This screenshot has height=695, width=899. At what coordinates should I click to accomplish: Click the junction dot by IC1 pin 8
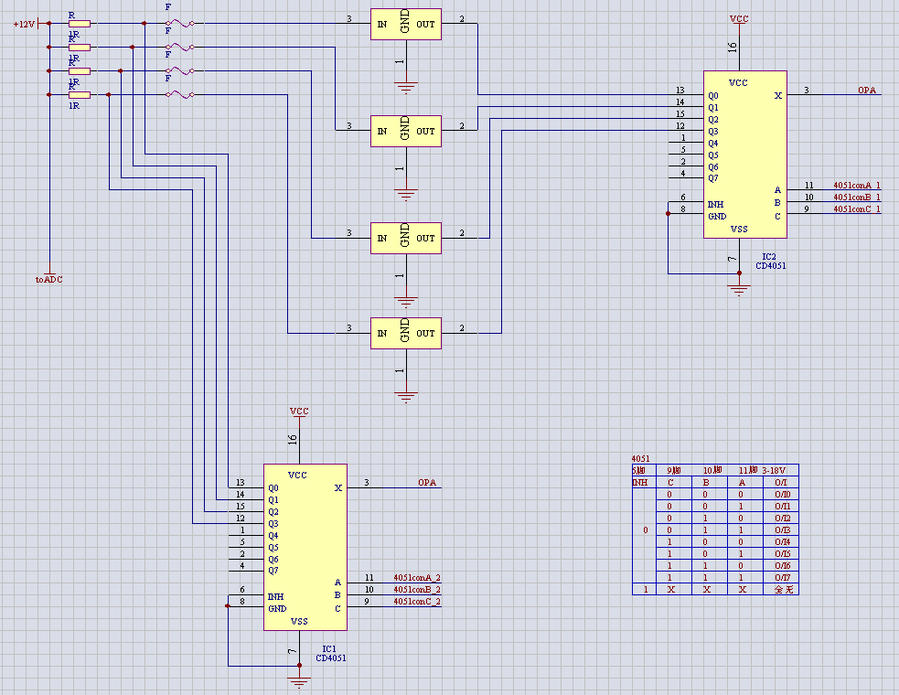coord(228,606)
